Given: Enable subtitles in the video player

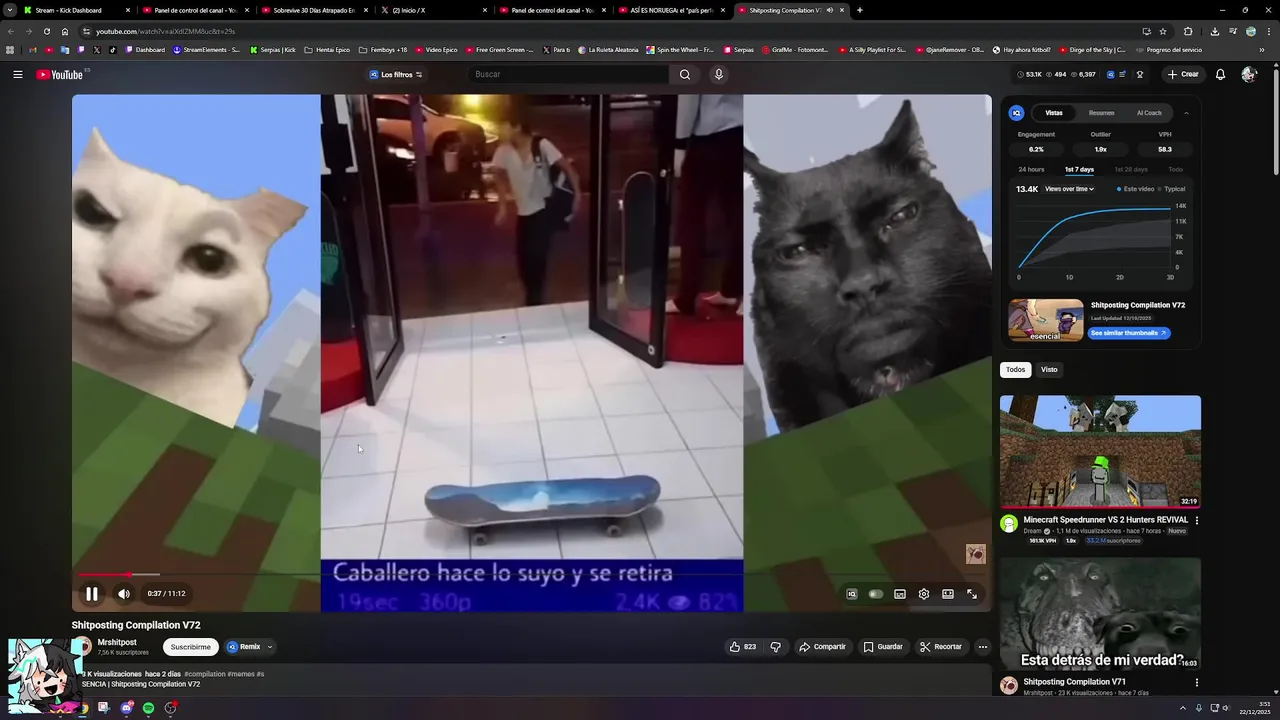Looking at the screenshot, I should 900,594.
